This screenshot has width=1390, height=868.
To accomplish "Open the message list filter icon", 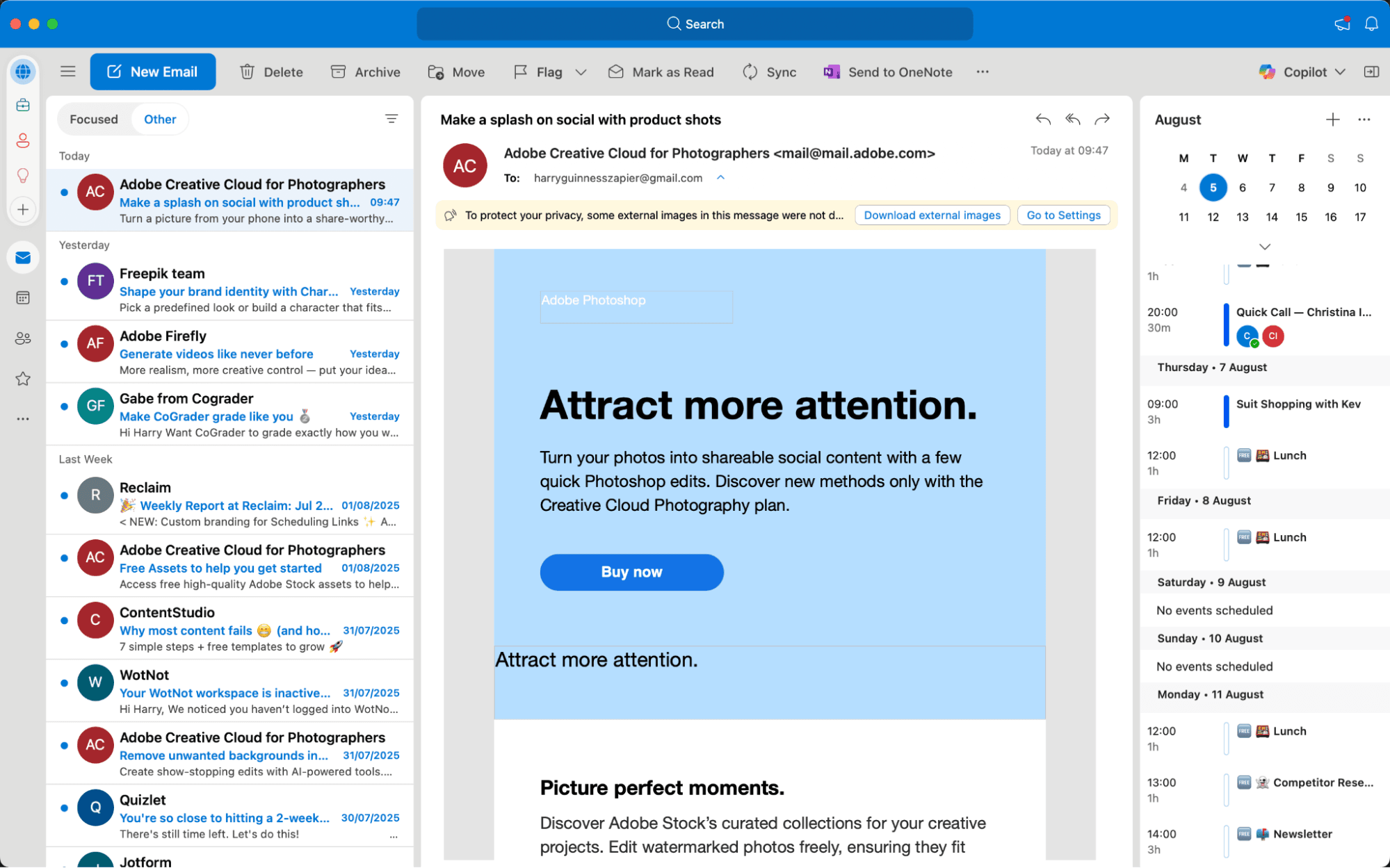I will point(391,119).
